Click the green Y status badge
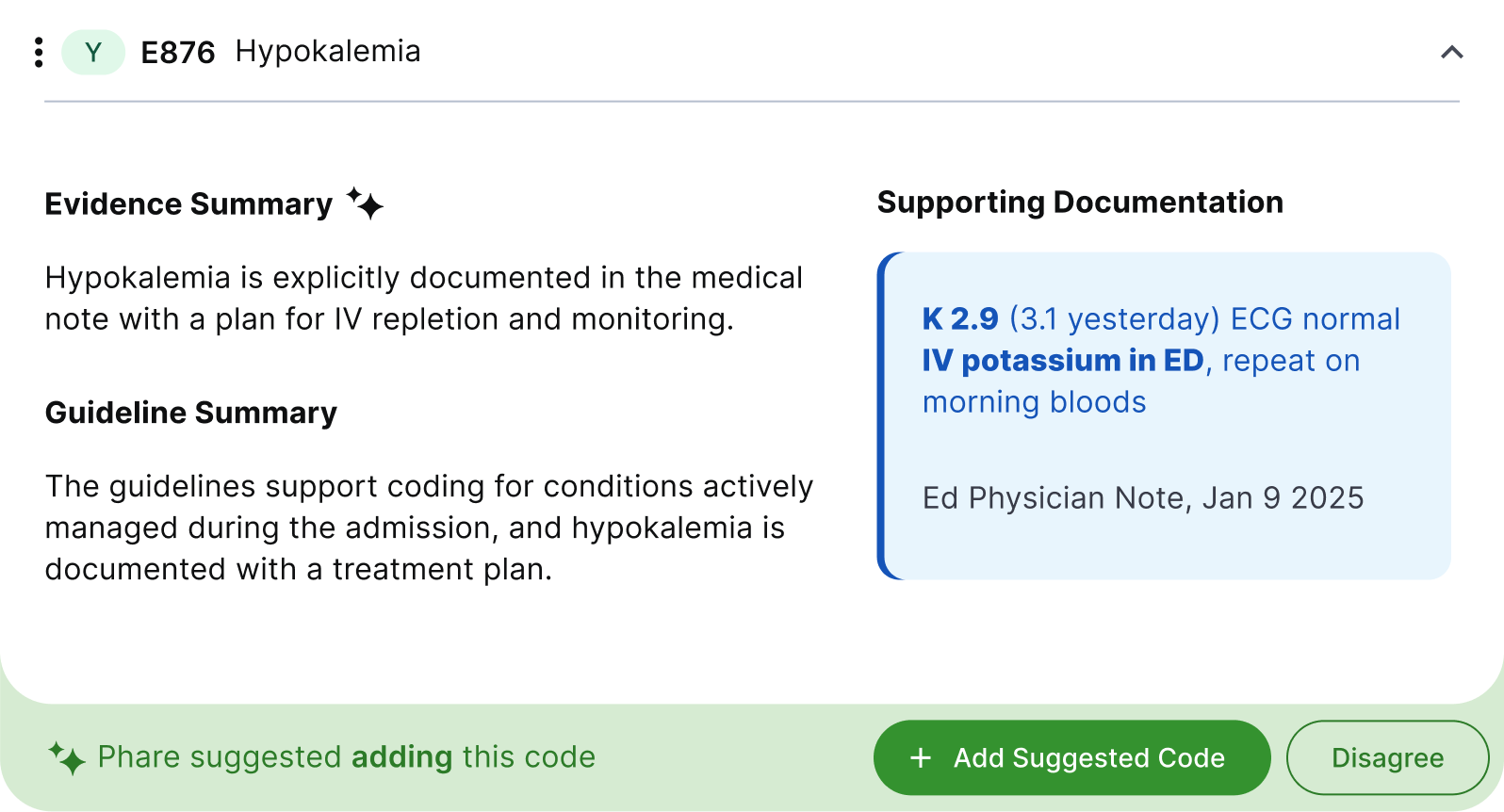The width and height of the screenshot is (1504, 812). click(x=93, y=52)
